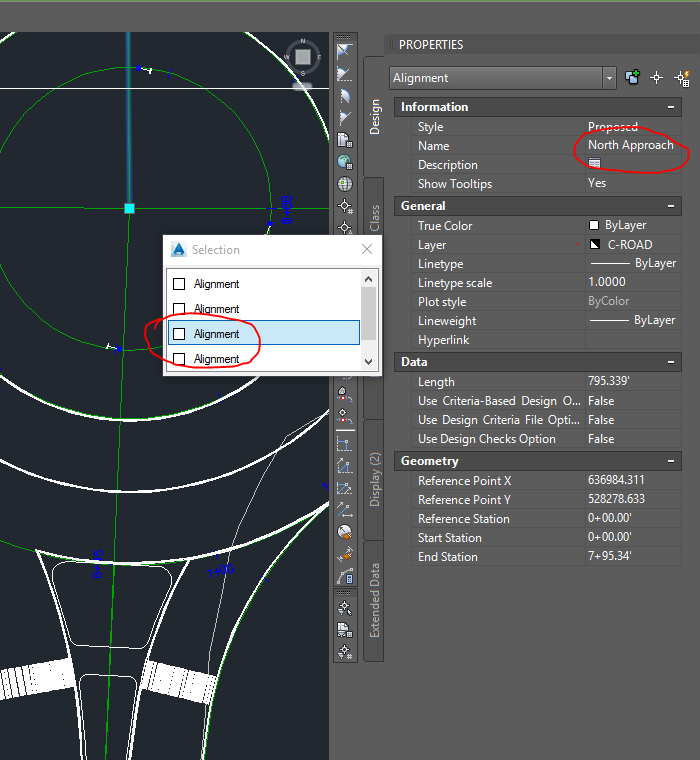Click Selection list scroll-down arrow

(368, 362)
